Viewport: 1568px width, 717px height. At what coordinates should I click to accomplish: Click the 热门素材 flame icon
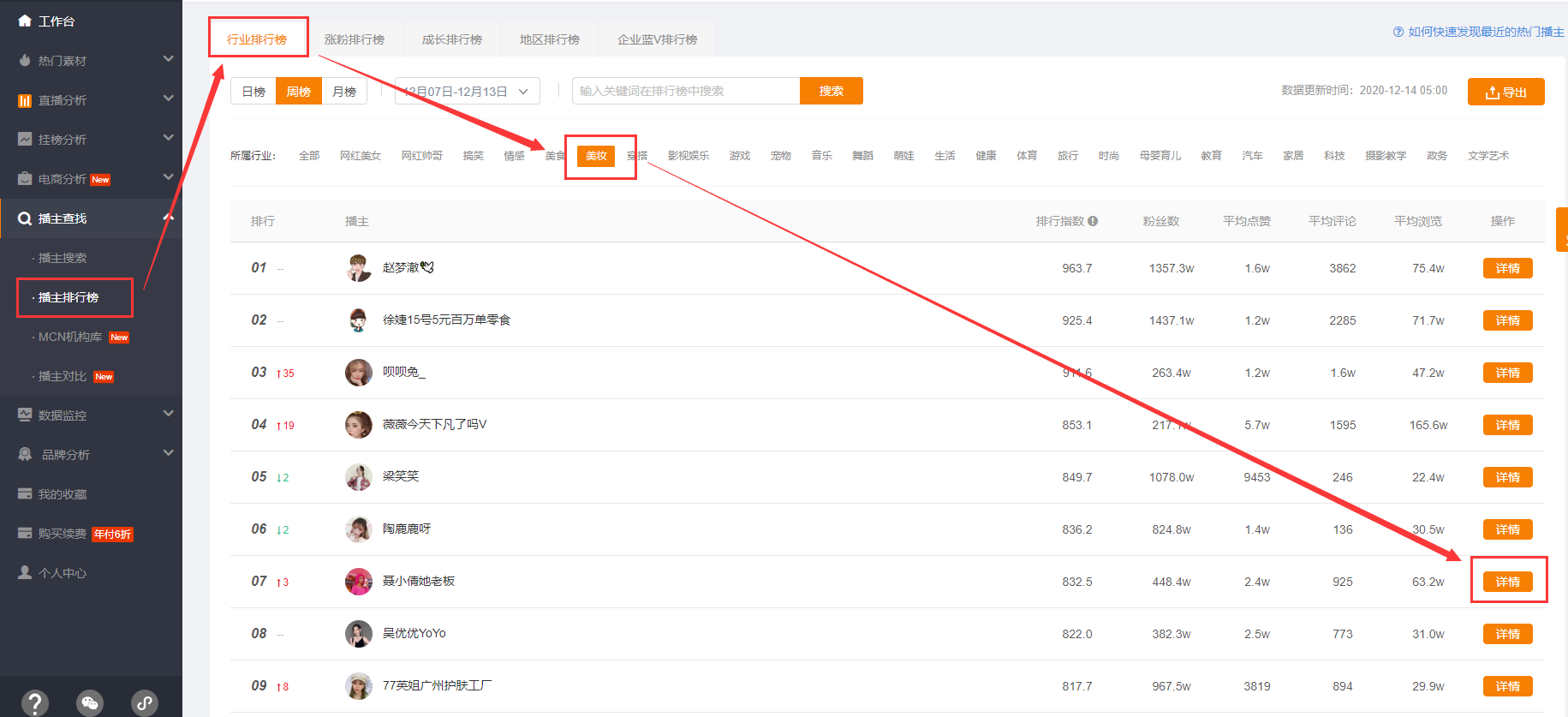25,61
